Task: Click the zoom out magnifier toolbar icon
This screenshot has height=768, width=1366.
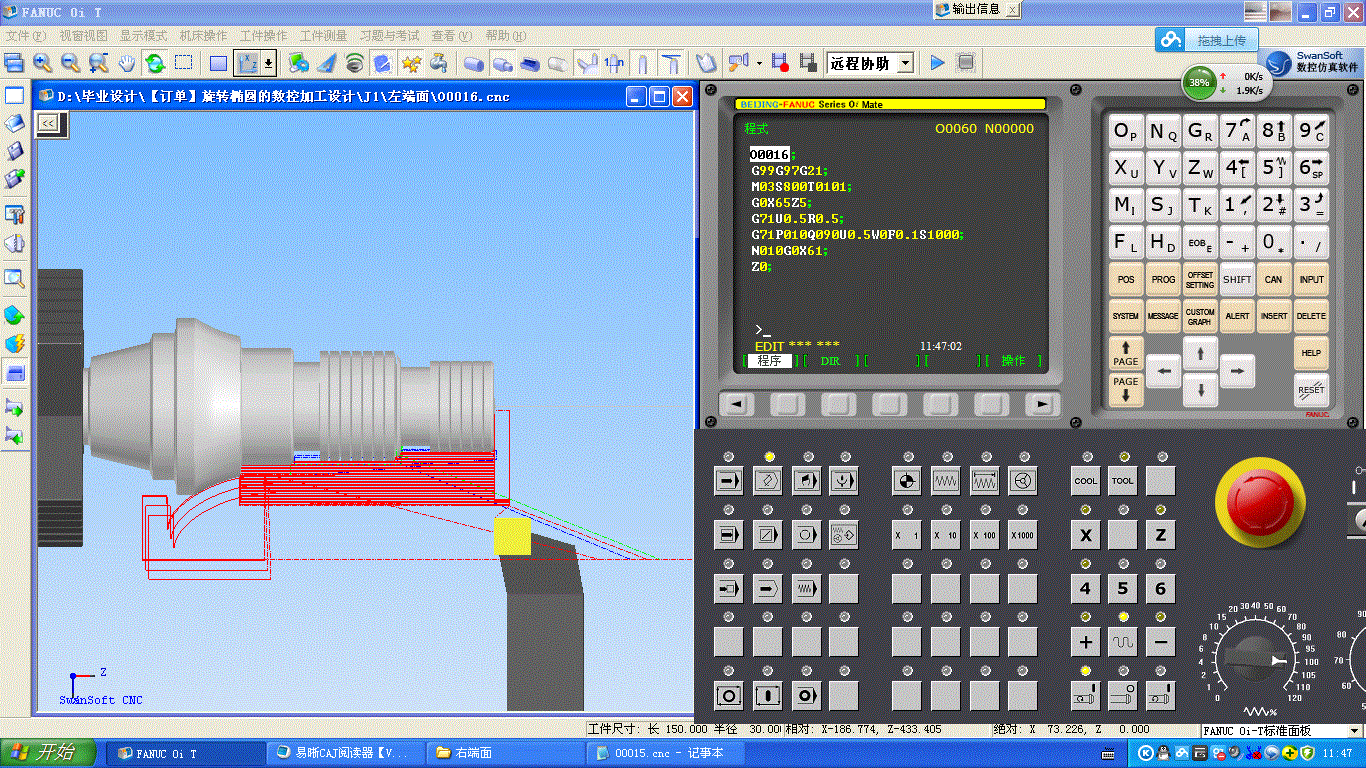Action: point(71,63)
